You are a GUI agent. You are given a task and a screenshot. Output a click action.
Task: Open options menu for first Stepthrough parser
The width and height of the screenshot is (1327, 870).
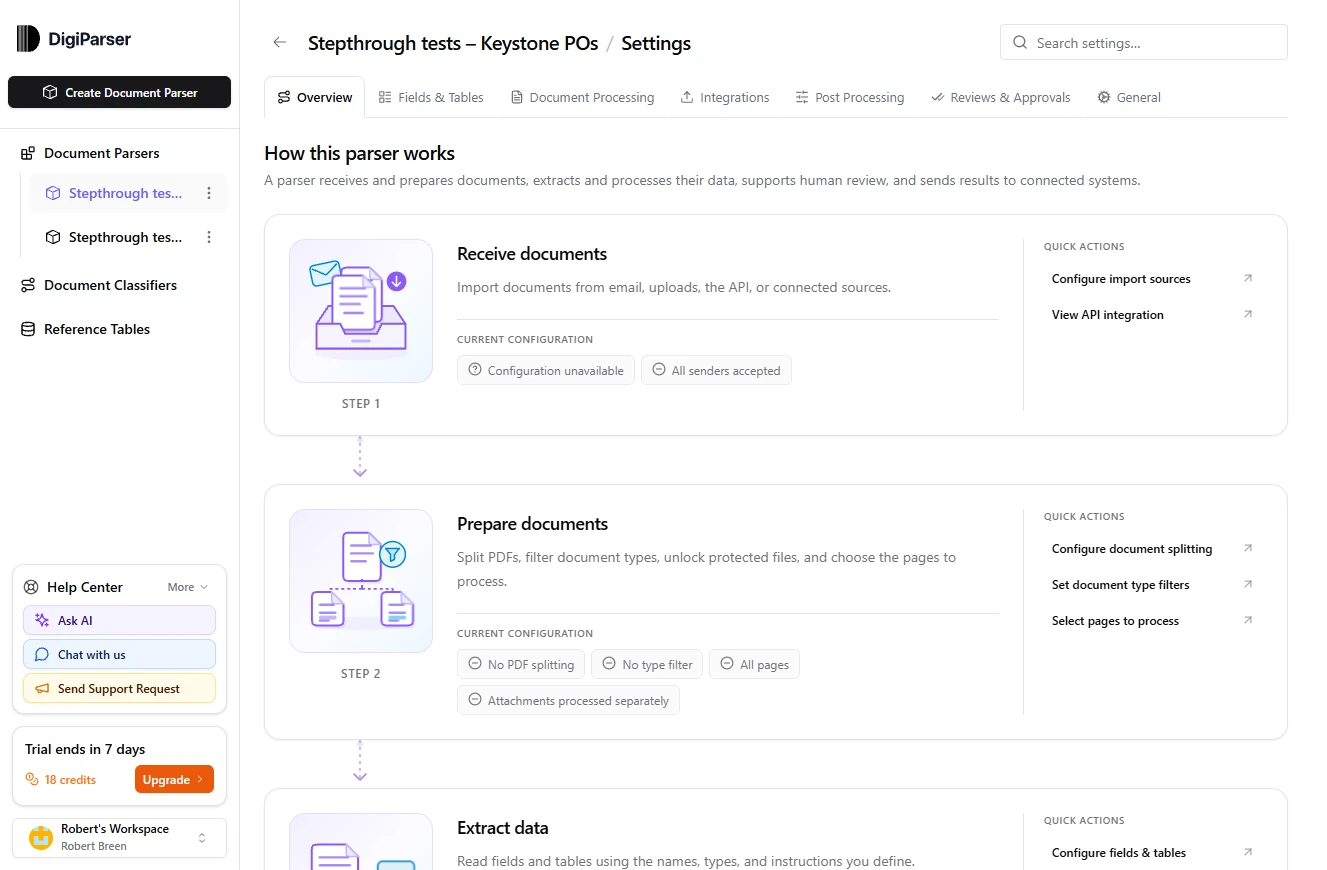click(x=209, y=193)
